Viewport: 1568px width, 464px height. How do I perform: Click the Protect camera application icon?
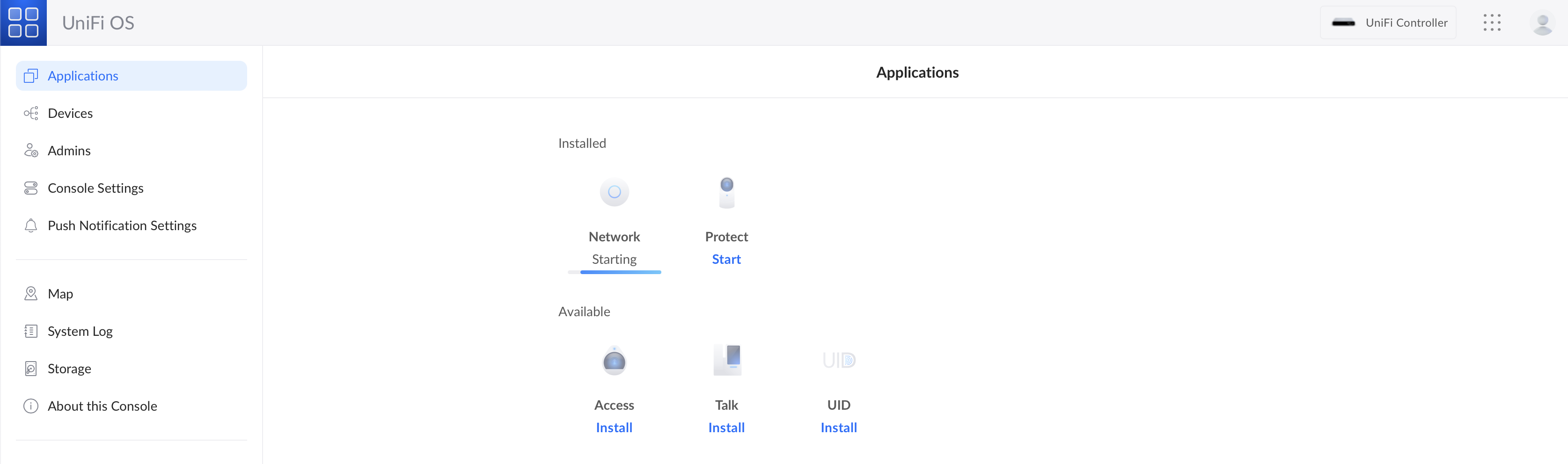[x=726, y=192]
